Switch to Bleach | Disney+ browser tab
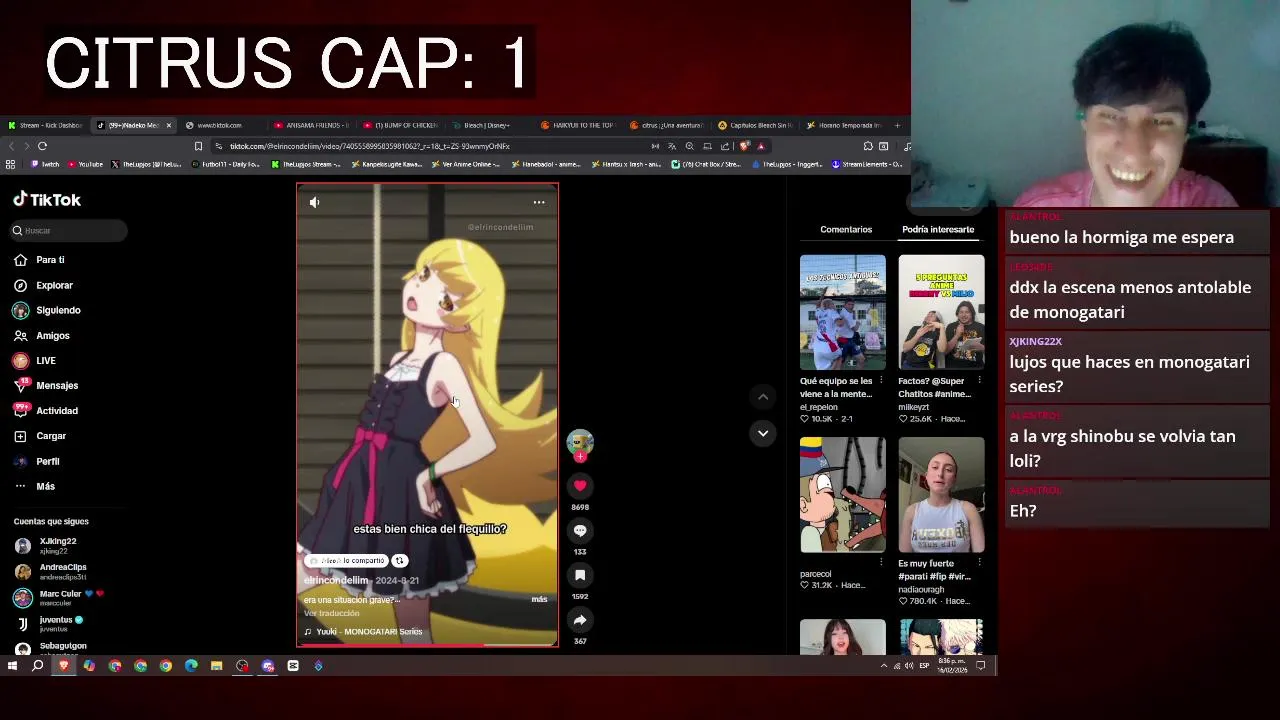This screenshot has height=720, width=1280. [x=486, y=125]
